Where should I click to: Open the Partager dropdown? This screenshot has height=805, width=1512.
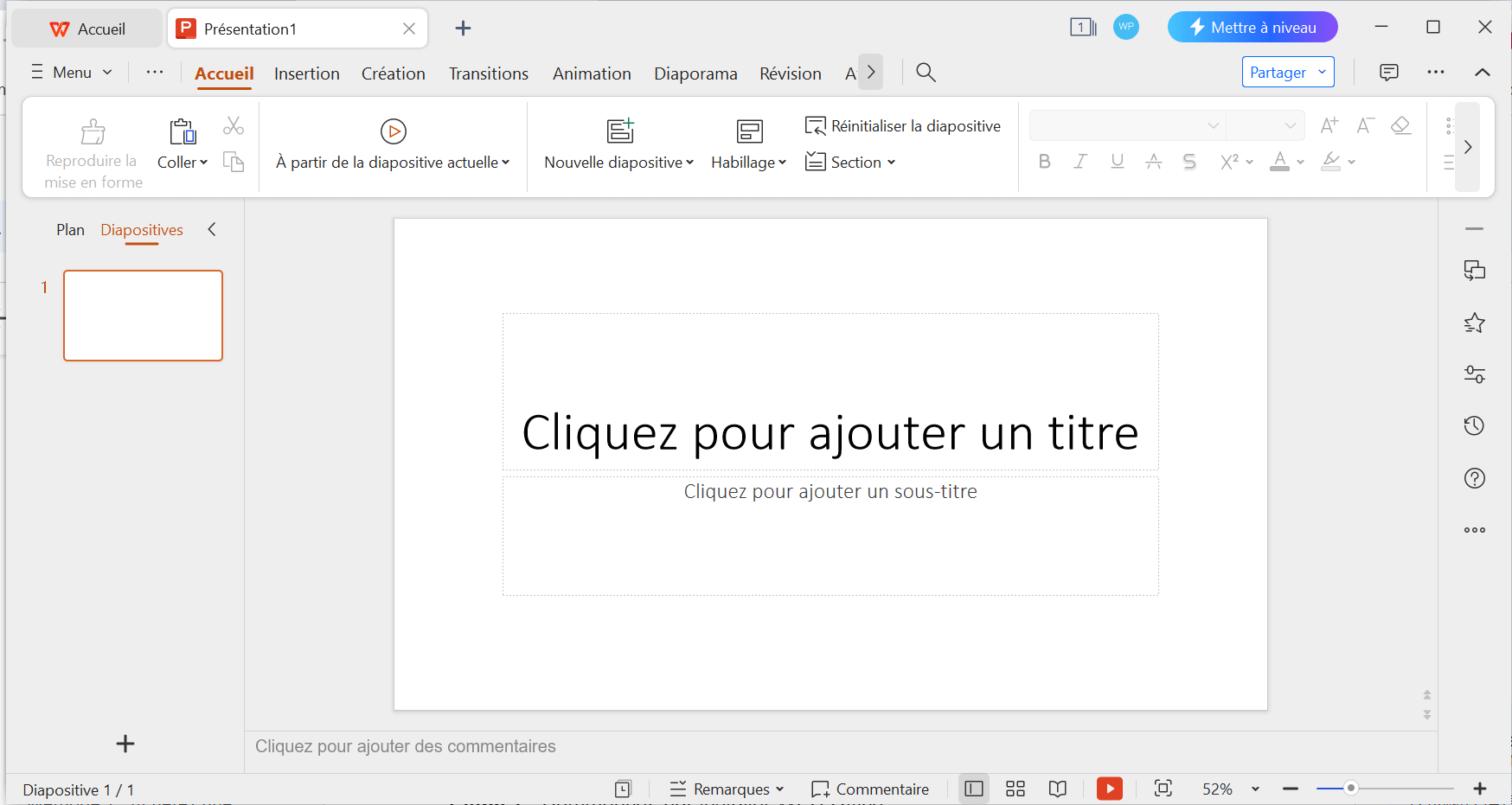1288,73
